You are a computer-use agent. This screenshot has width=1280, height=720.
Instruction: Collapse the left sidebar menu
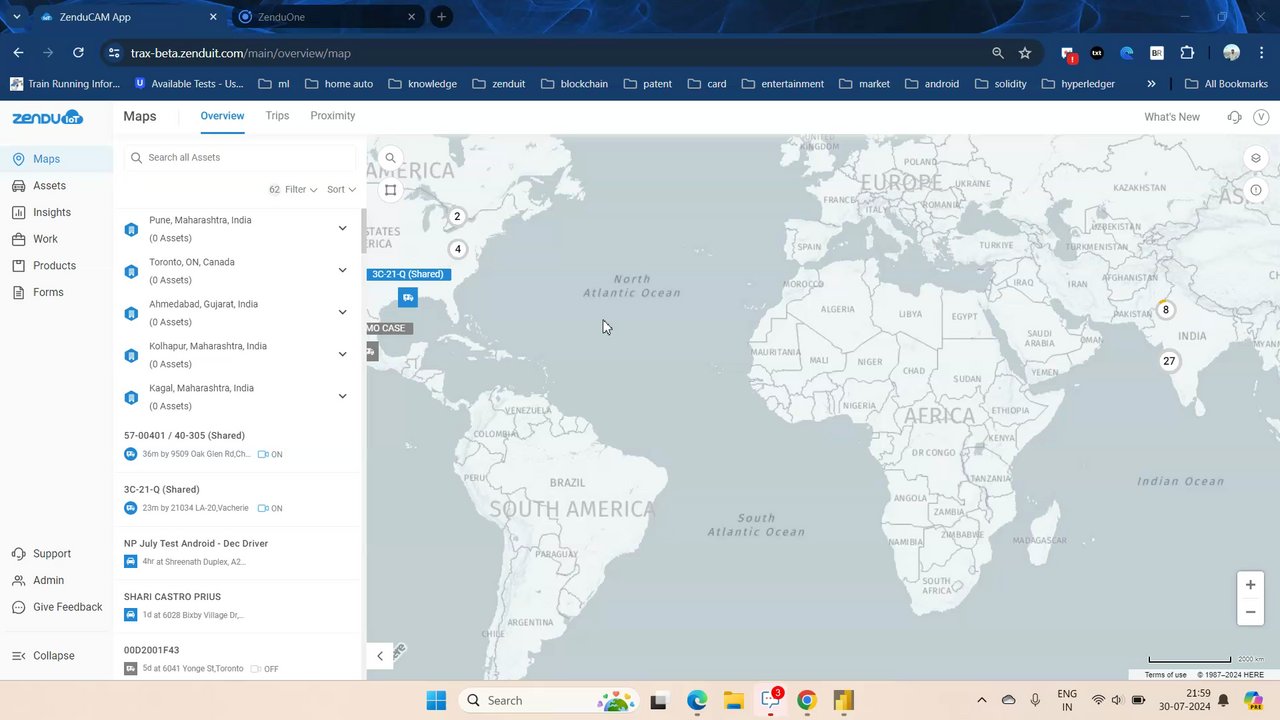pyautogui.click(x=53, y=656)
